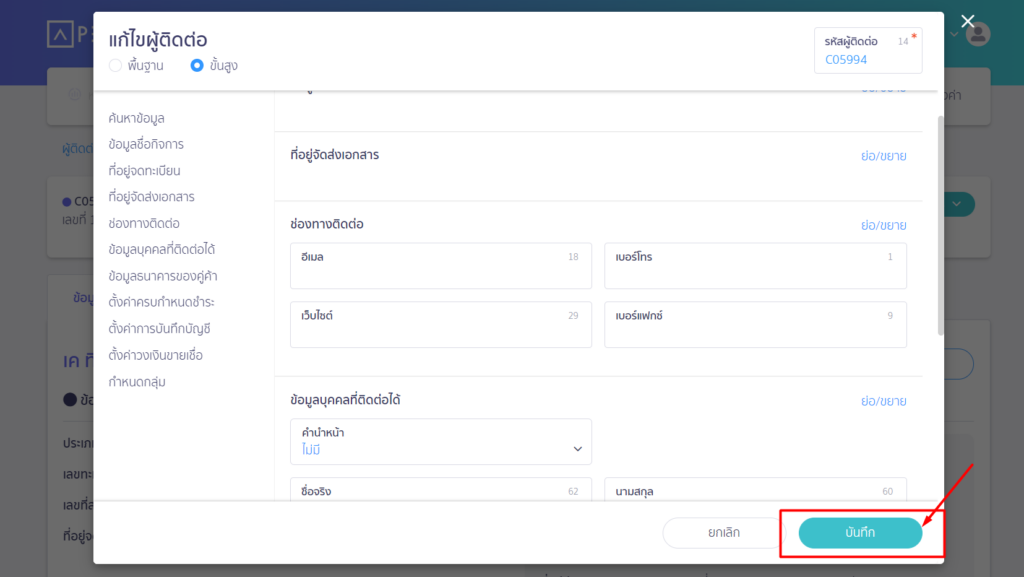Select ข้อมูลธนาคารของคู่ค้า in sidebar
The width and height of the screenshot is (1024, 577).
(163, 276)
